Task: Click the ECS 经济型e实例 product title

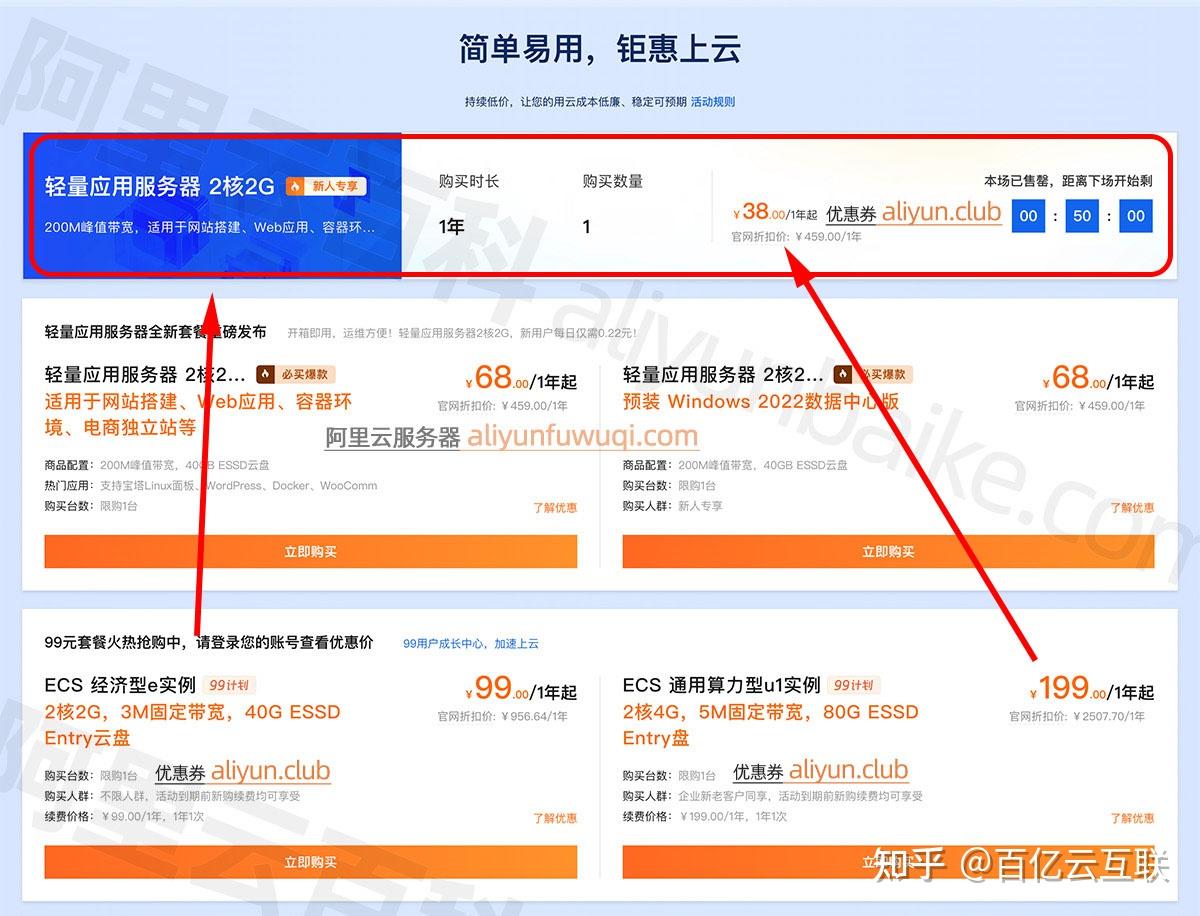Action: (120, 685)
